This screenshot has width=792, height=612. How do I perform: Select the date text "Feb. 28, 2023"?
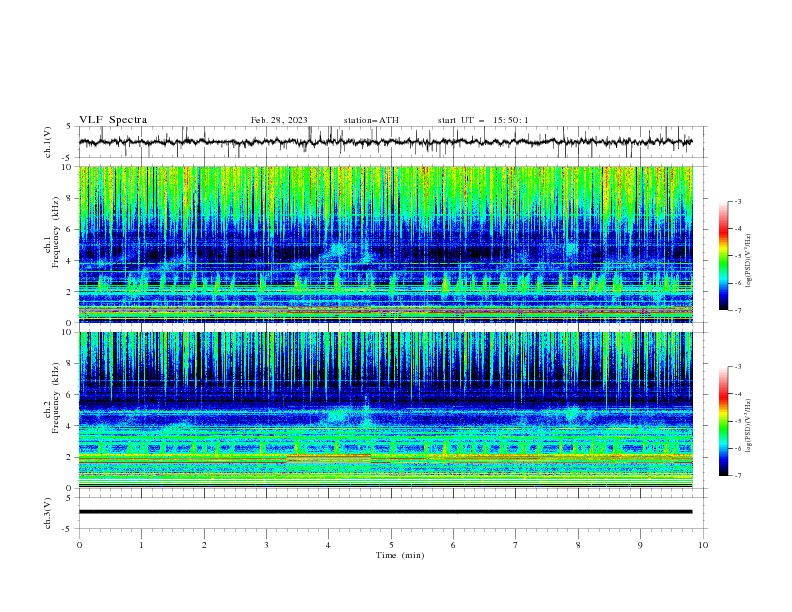[279, 120]
